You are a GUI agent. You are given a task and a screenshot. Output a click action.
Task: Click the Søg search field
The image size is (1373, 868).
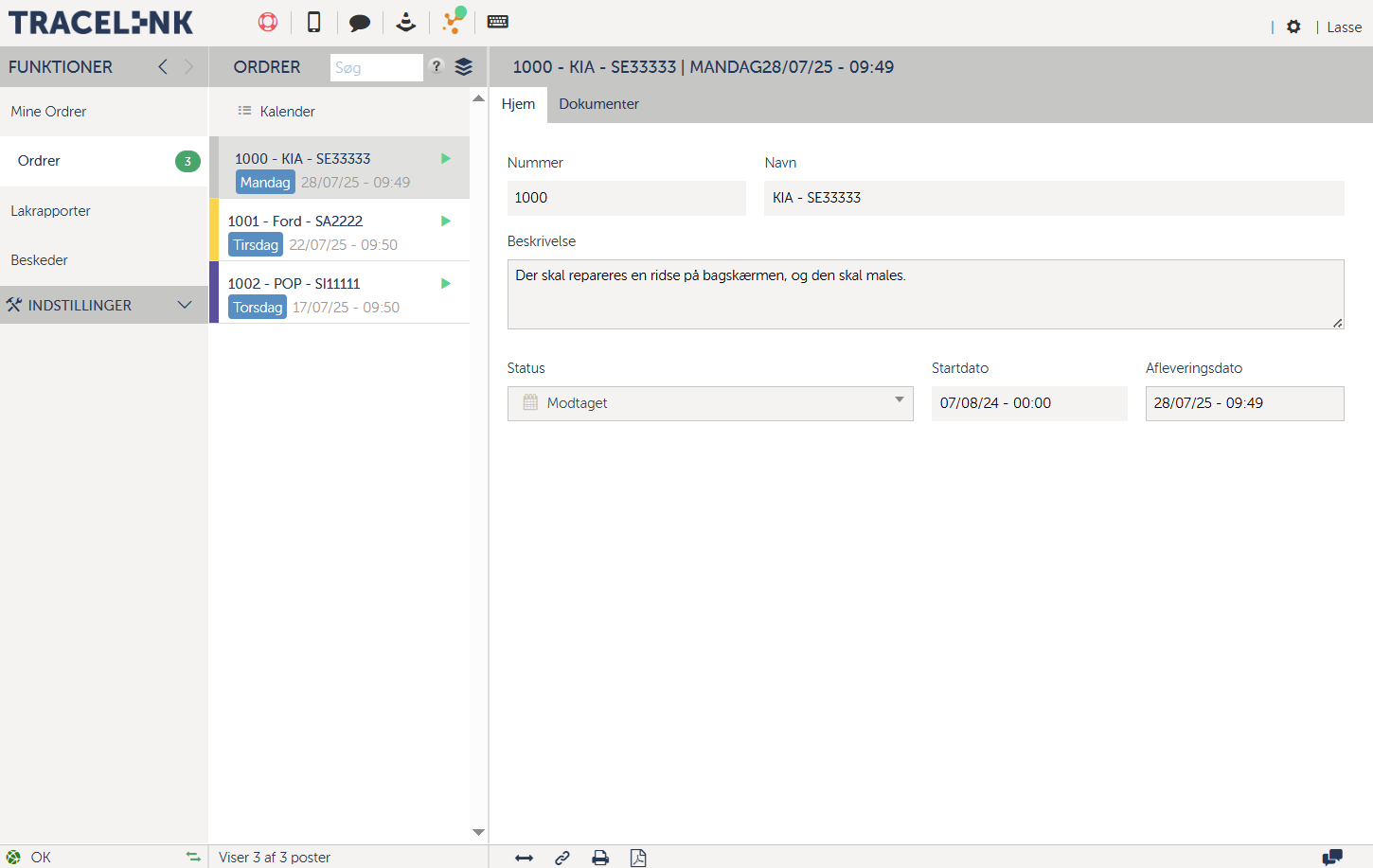(x=376, y=68)
